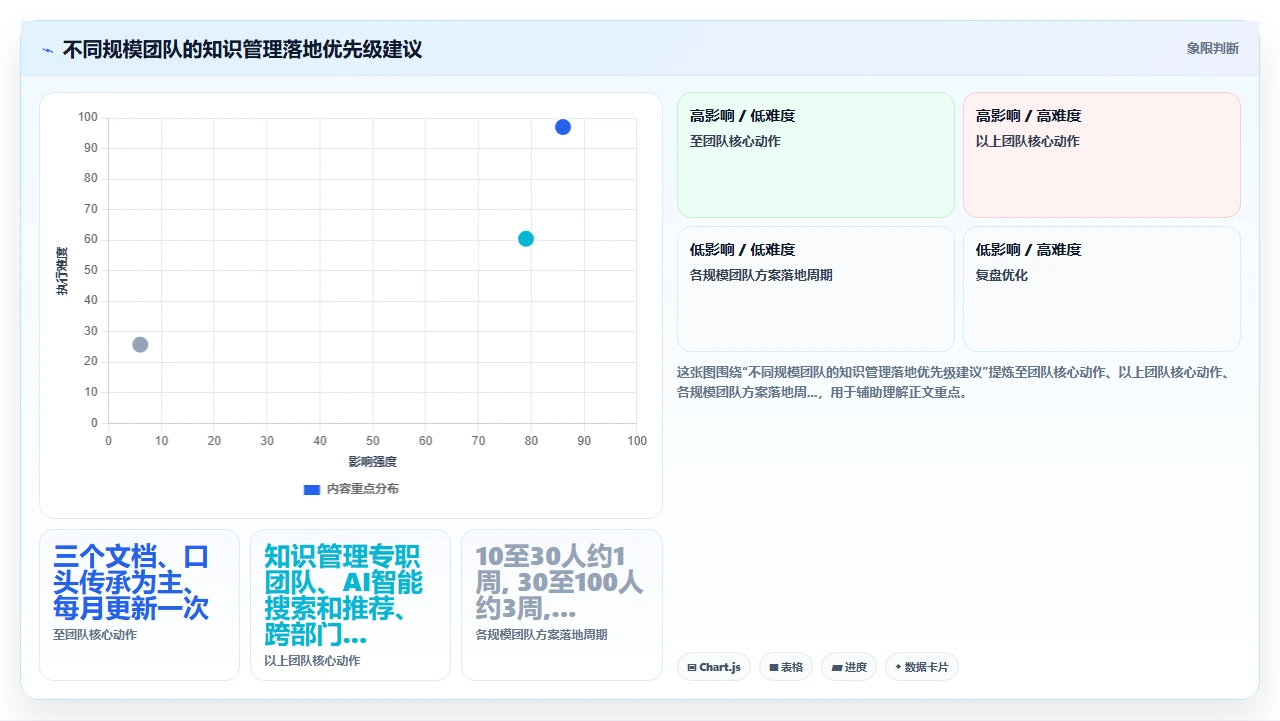The height and width of the screenshot is (721, 1280).
Task: Click the 数据卡片 tag
Action: coord(922,667)
